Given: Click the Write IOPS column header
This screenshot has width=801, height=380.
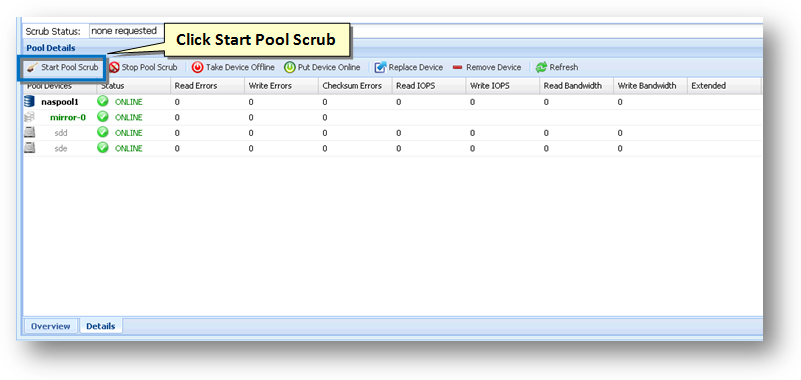Looking at the screenshot, I should pyautogui.click(x=503, y=86).
